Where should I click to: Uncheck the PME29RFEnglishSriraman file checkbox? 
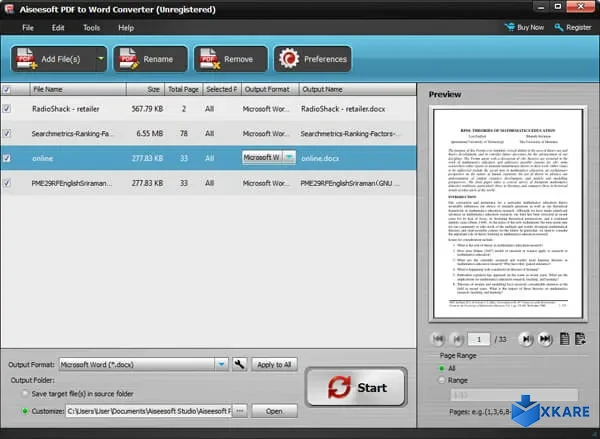click(x=7, y=183)
